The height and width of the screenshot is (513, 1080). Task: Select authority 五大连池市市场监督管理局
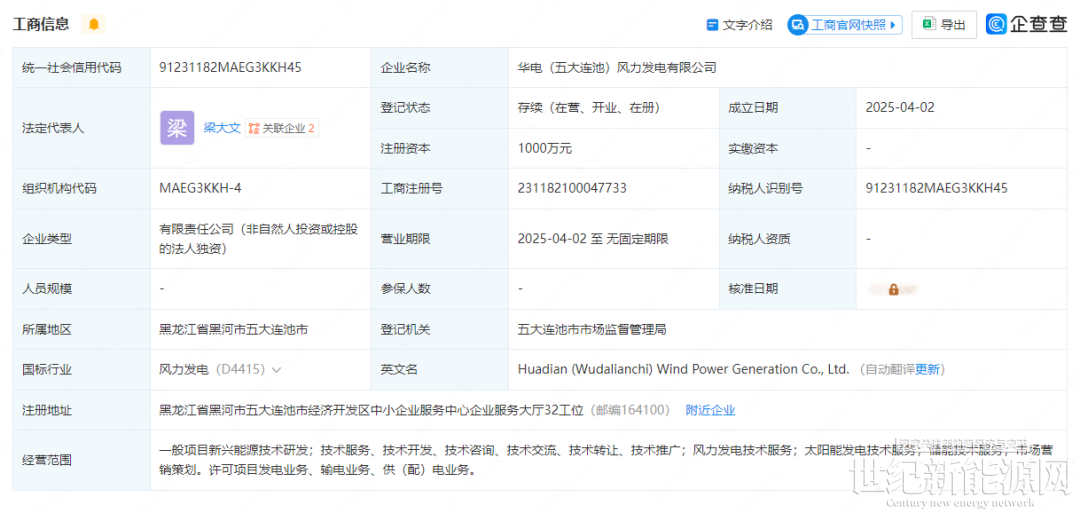click(x=592, y=330)
